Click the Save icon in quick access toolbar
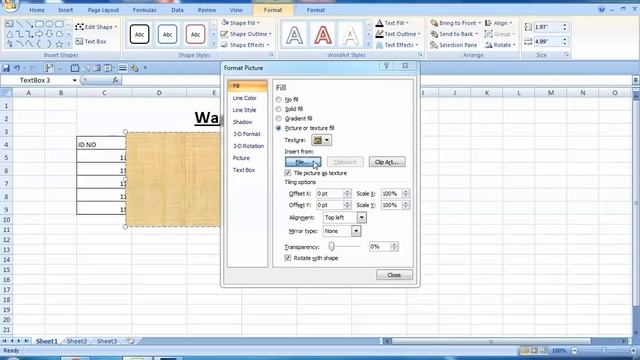Viewport: 640px width, 360px height. point(6,68)
